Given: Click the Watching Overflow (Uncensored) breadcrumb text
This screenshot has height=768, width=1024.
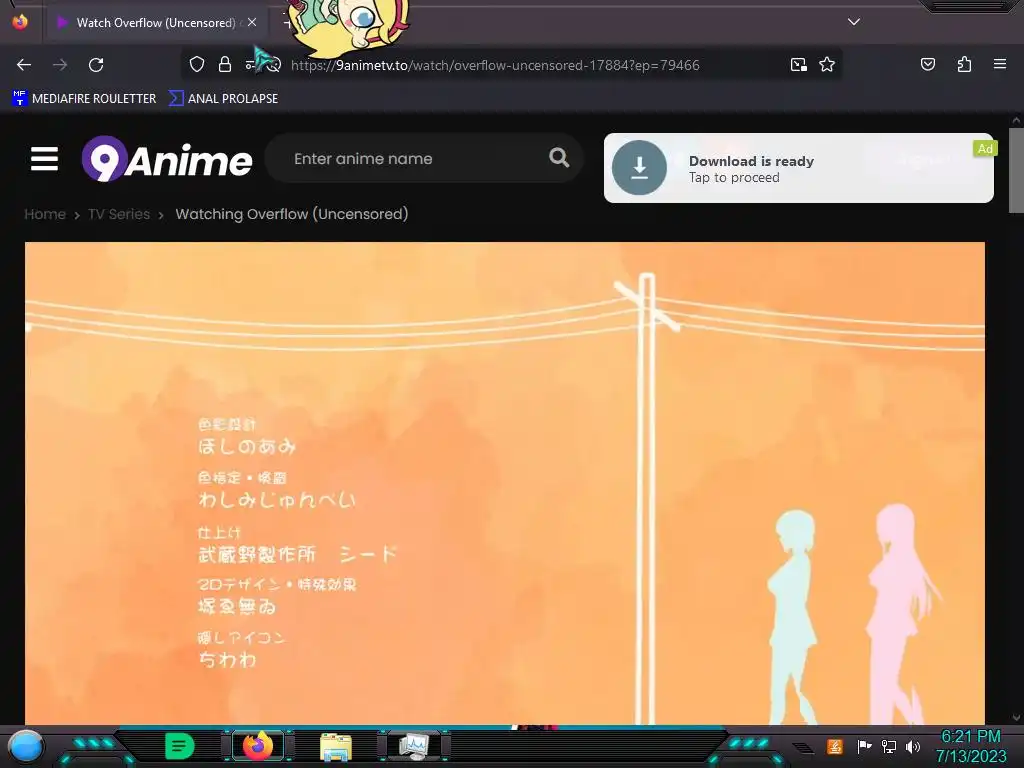Looking at the screenshot, I should (x=292, y=214).
